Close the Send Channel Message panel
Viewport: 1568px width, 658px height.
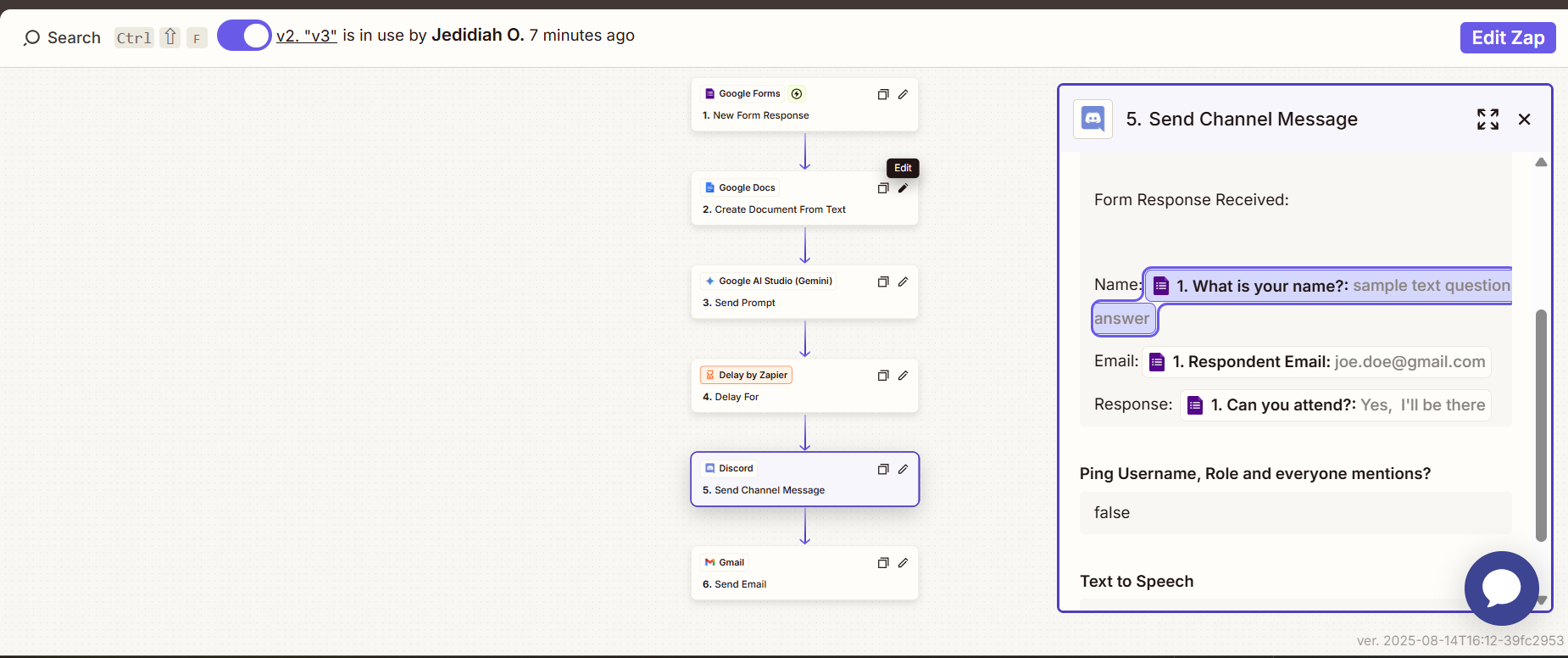[1525, 120]
